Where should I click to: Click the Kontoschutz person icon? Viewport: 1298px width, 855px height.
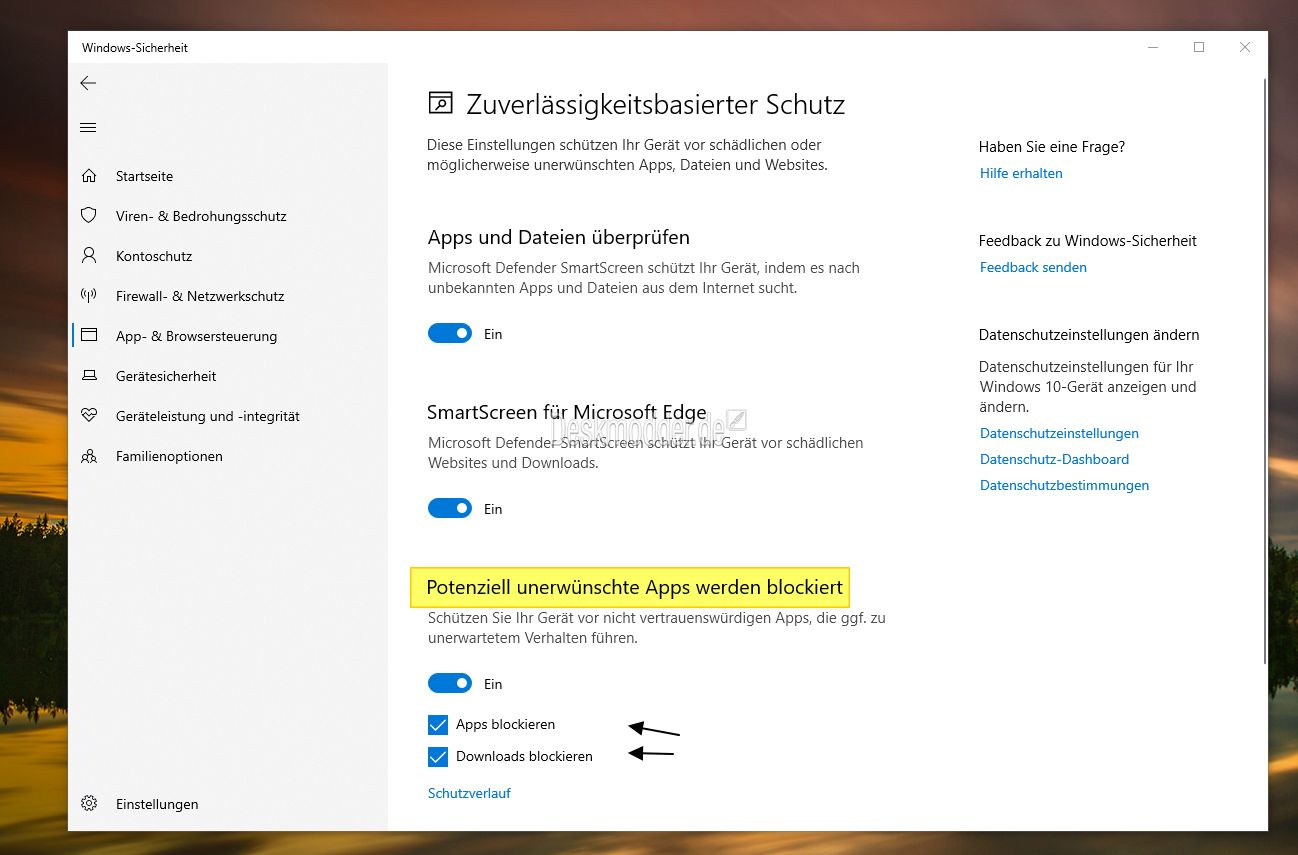point(89,256)
